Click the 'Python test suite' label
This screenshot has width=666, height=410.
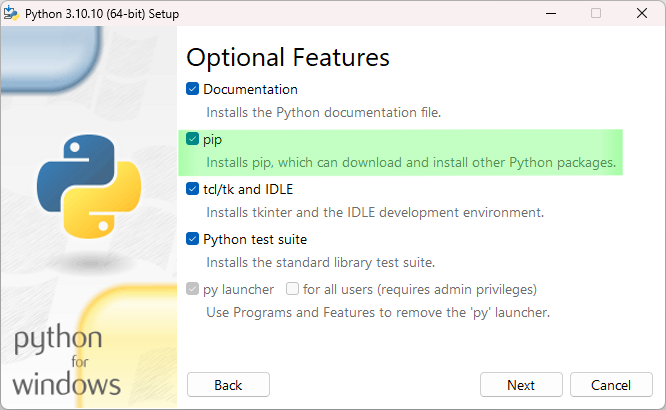click(x=255, y=239)
